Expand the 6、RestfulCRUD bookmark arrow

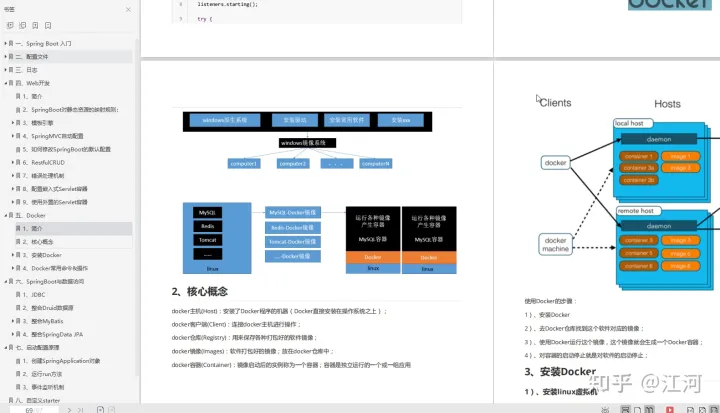[x=13, y=162]
